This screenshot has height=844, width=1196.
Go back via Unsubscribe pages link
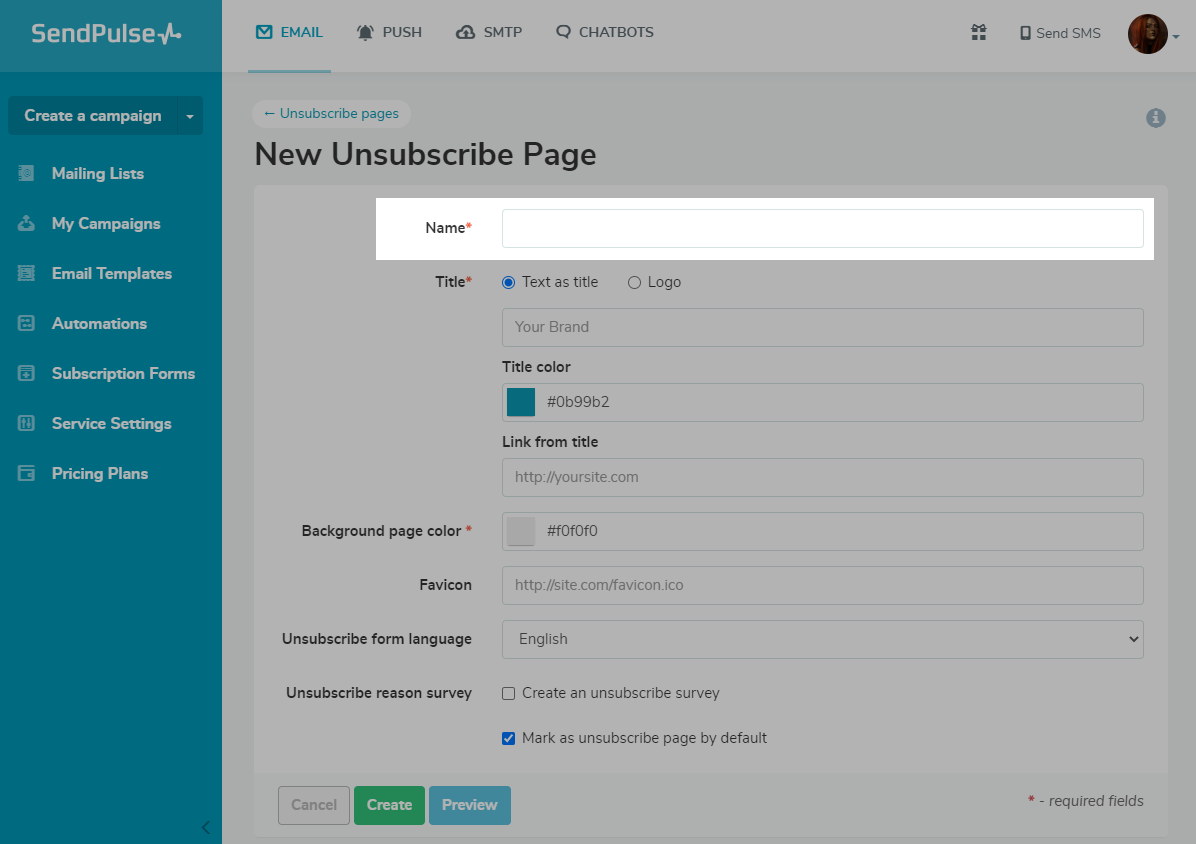331,114
